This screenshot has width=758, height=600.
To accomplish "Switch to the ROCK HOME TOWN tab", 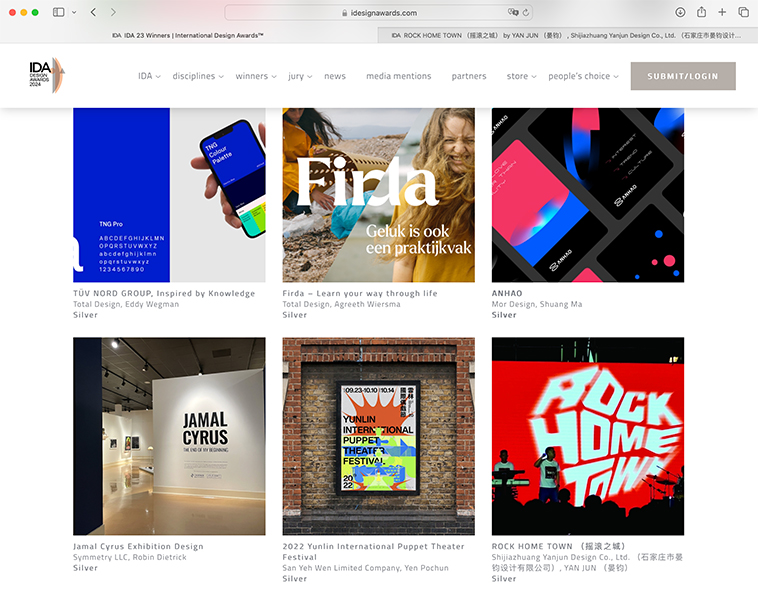I will pos(566,35).
